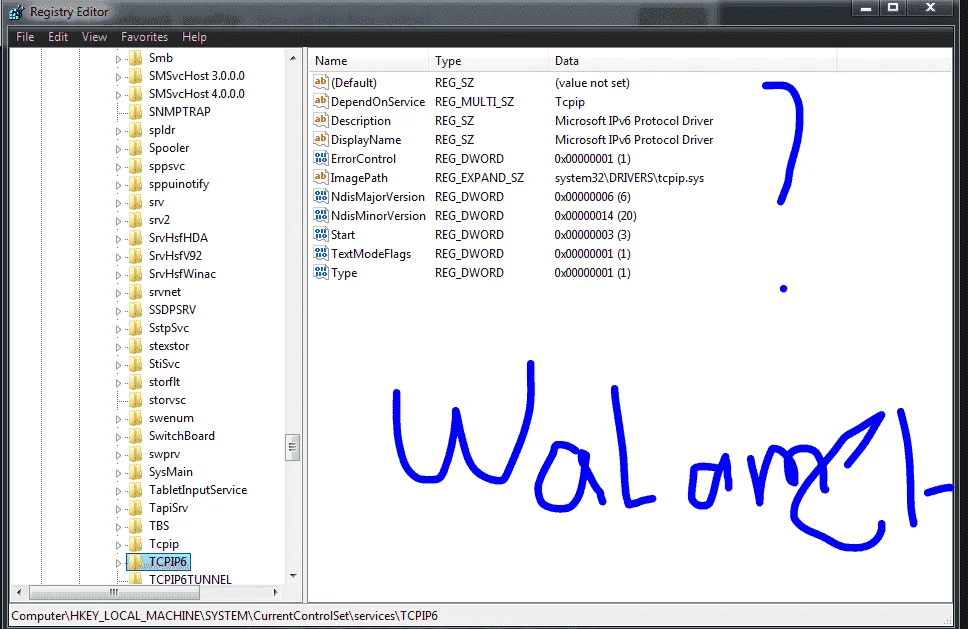Expand the spldr key
This screenshot has width=968, height=629.
click(x=118, y=131)
